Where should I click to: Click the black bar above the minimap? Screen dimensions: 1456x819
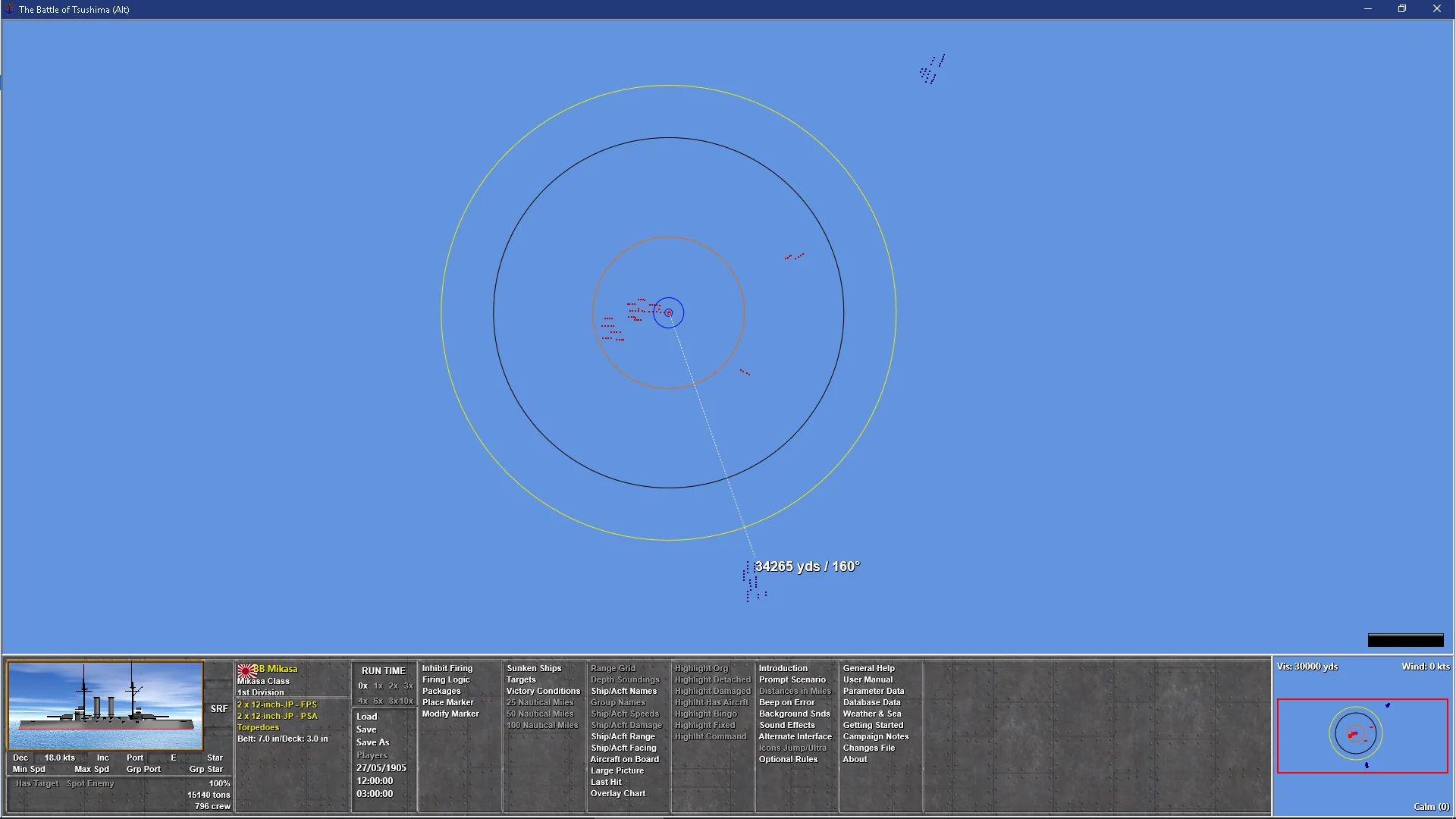1405,641
